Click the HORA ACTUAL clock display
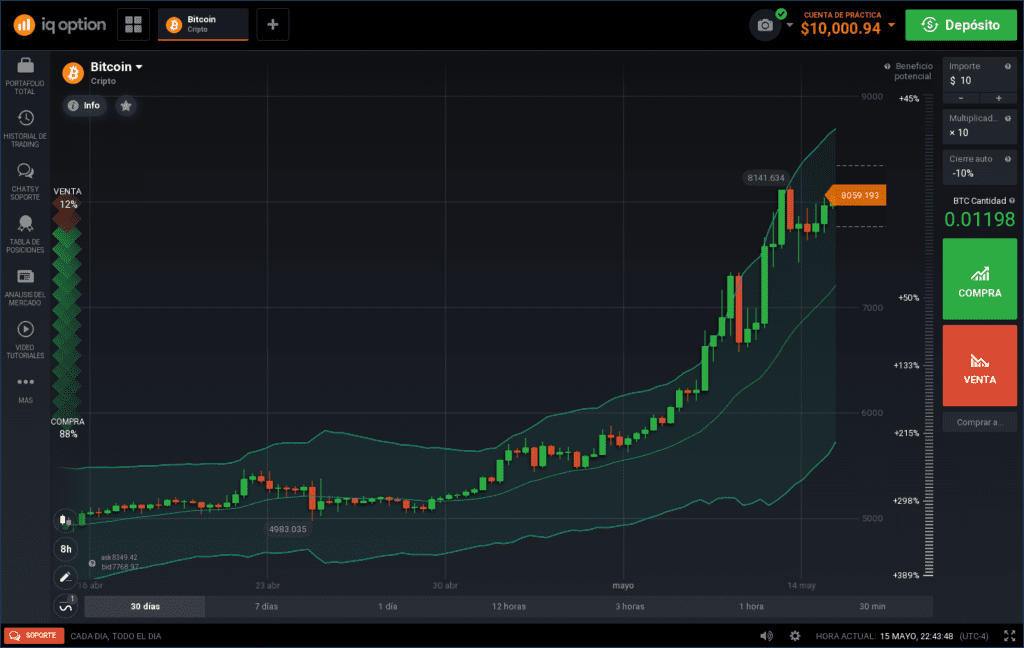The image size is (1024, 648). (x=902, y=636)
